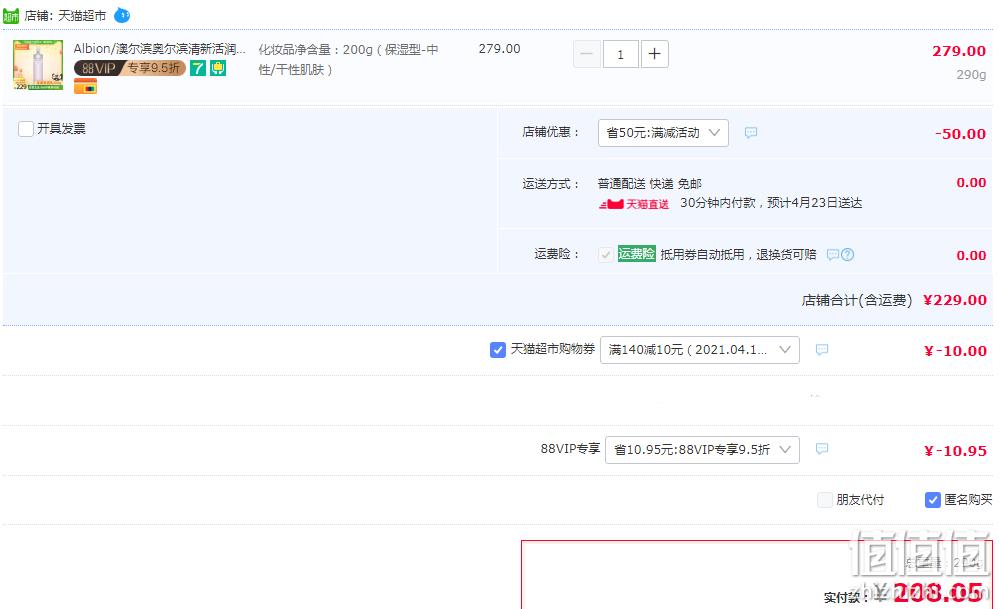Screen dimensions: 999x609
Task: Click the 88VIP 专享9.5折 badge
Action: (x=130, y=68)
